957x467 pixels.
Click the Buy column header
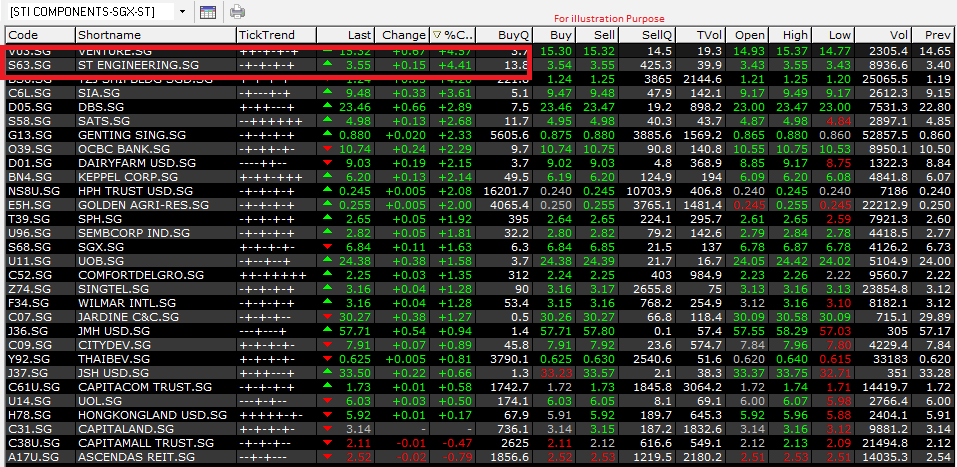point(554,35)
